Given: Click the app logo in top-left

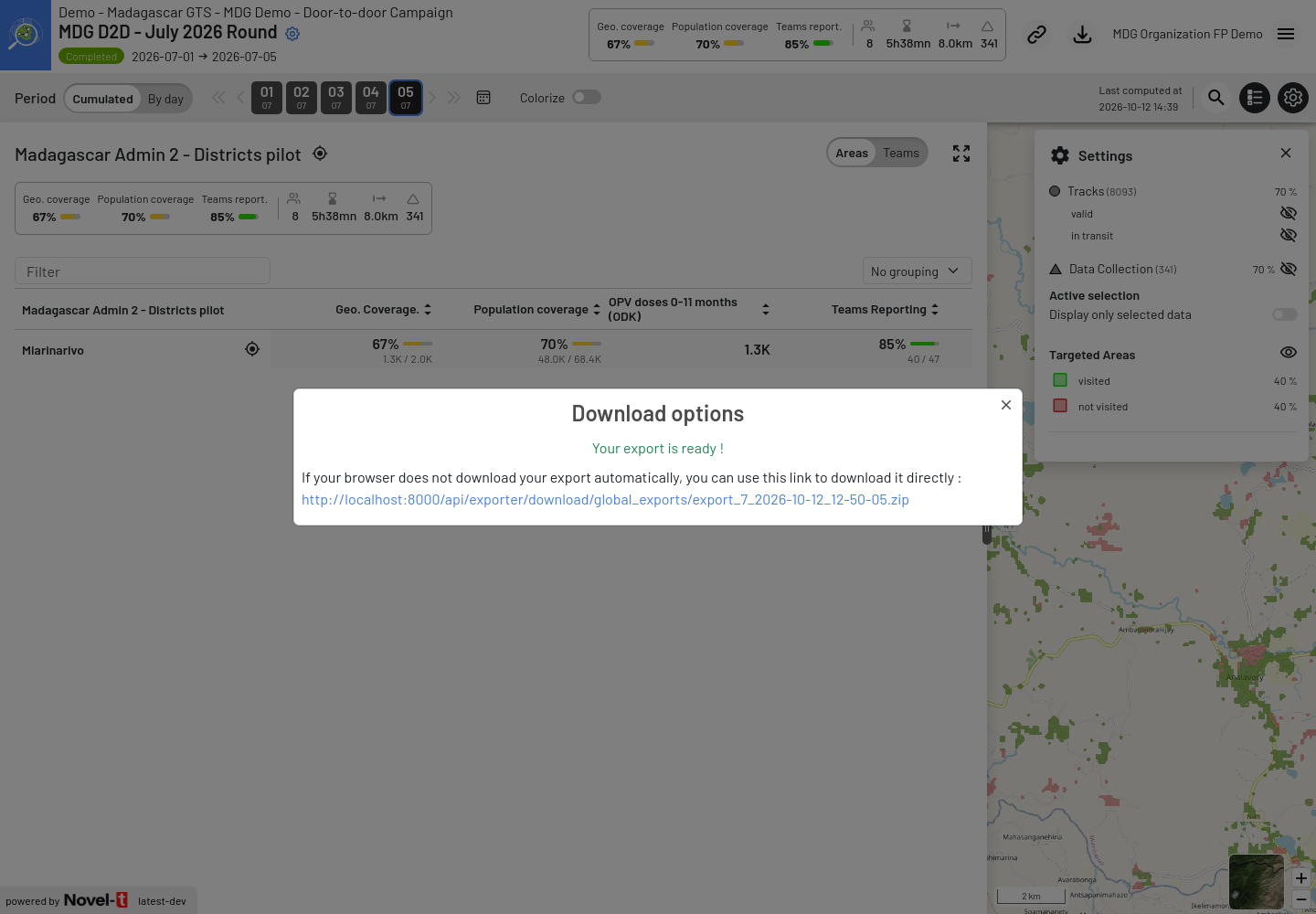Looking at the screenshot, I should (26, 35).
